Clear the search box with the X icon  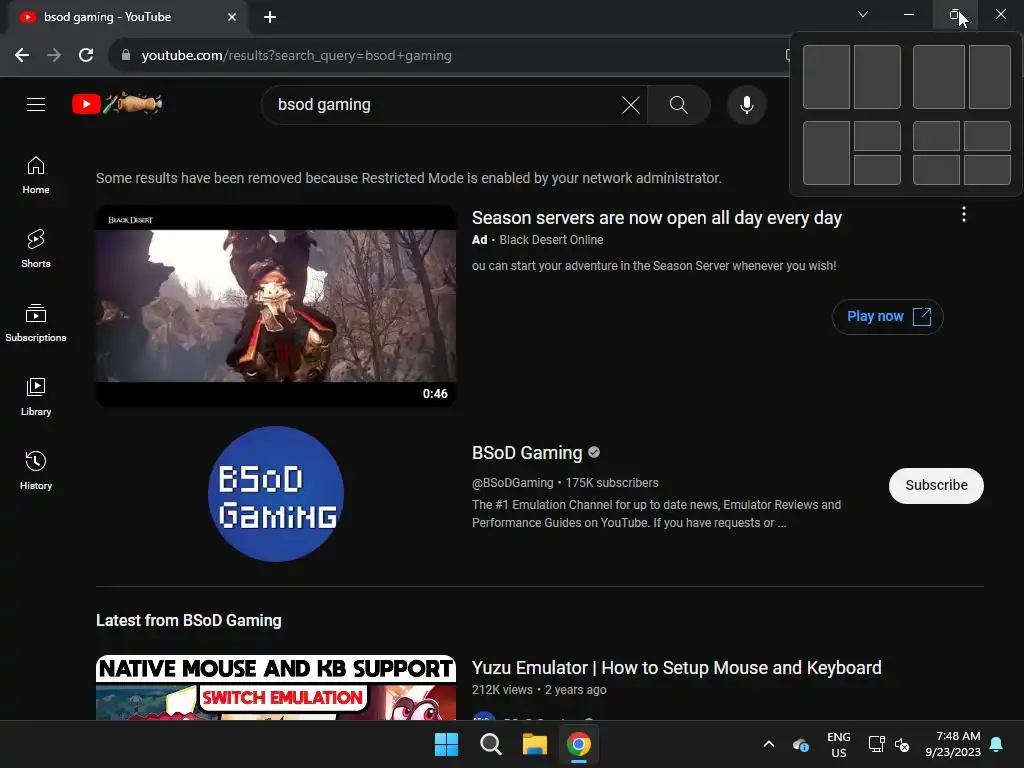pyautogui.click(x=631, y=104)
